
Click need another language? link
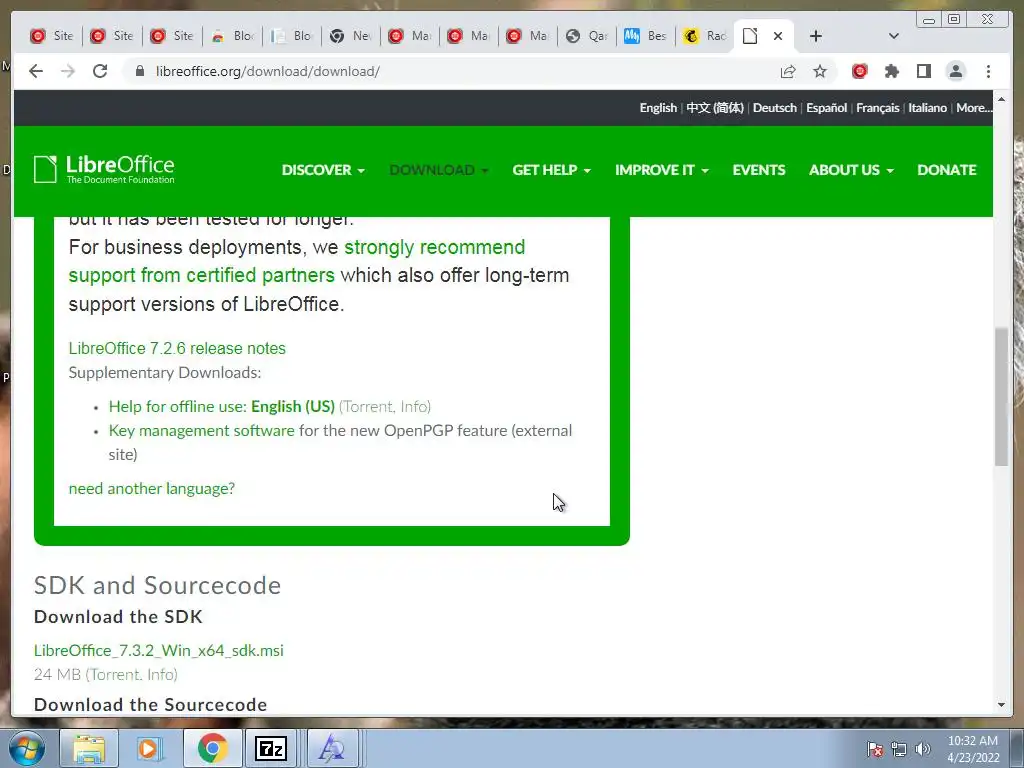(152, 488)
